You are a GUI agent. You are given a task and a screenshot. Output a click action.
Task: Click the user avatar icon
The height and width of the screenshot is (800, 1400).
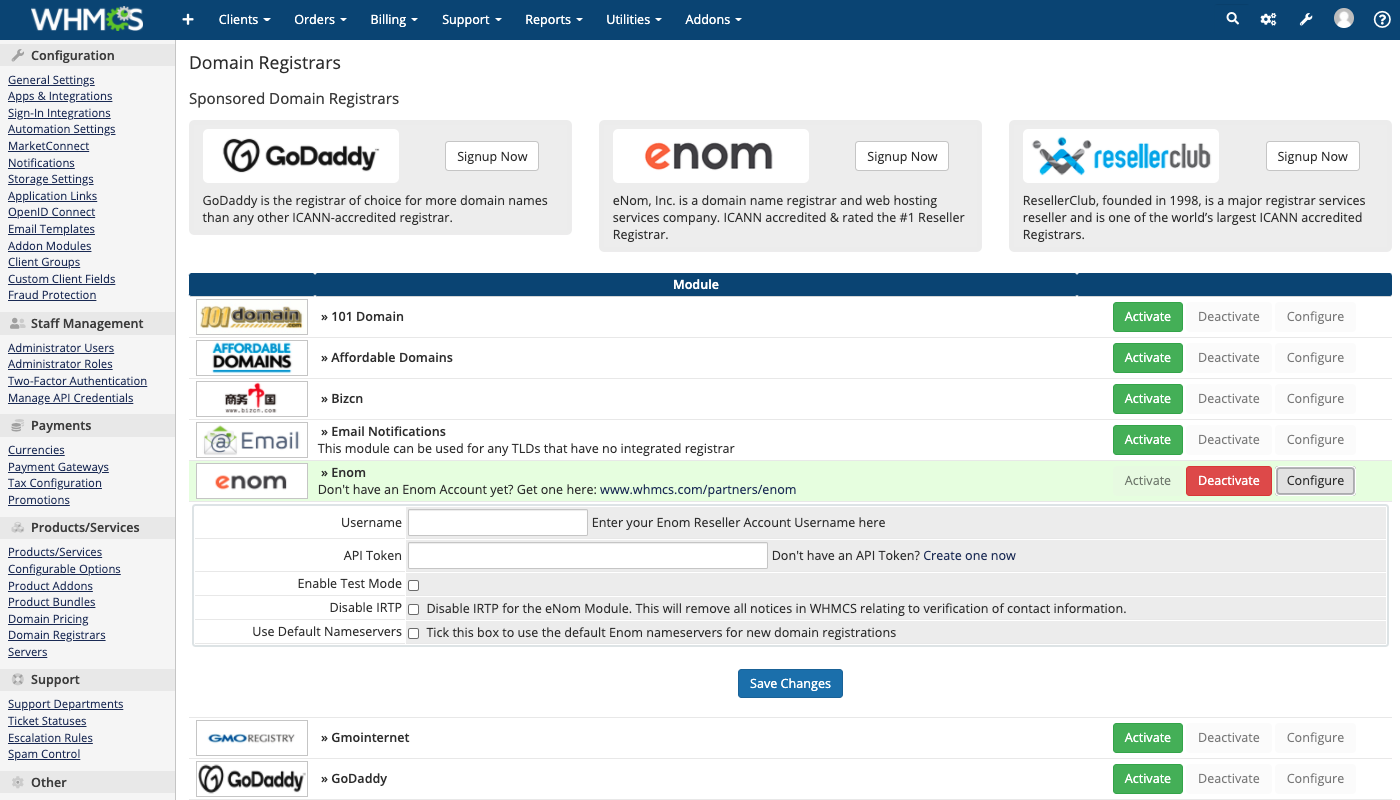click(1344, 19)
